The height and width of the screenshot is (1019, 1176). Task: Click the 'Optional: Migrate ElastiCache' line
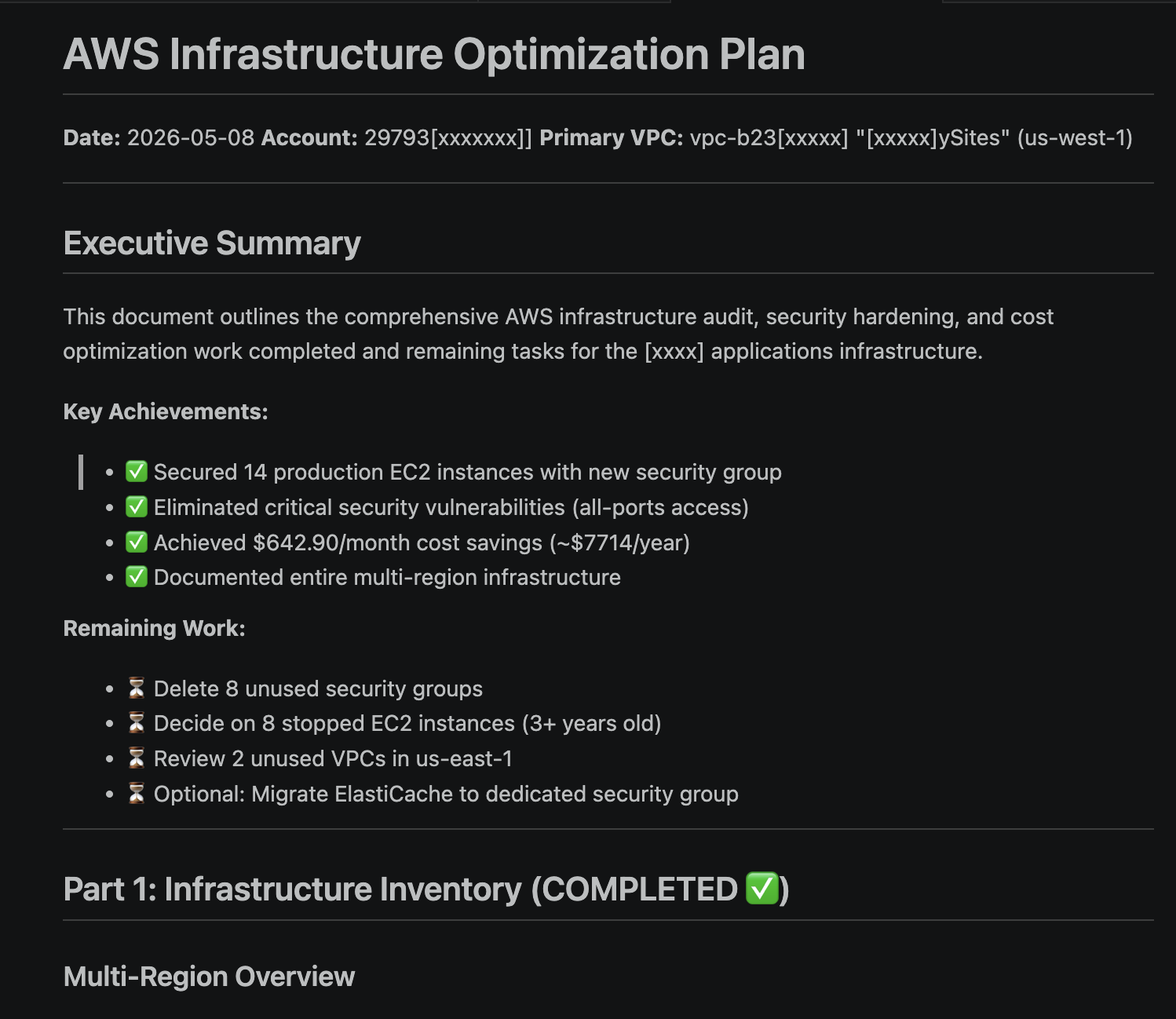coord(446,794)
